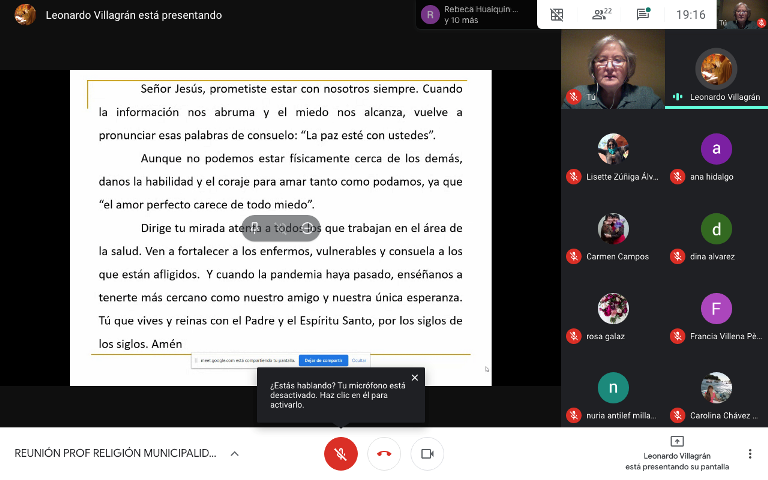Open the meeting chat panel
The width and height of the screenshot is (768, 480).
point(643,14)
